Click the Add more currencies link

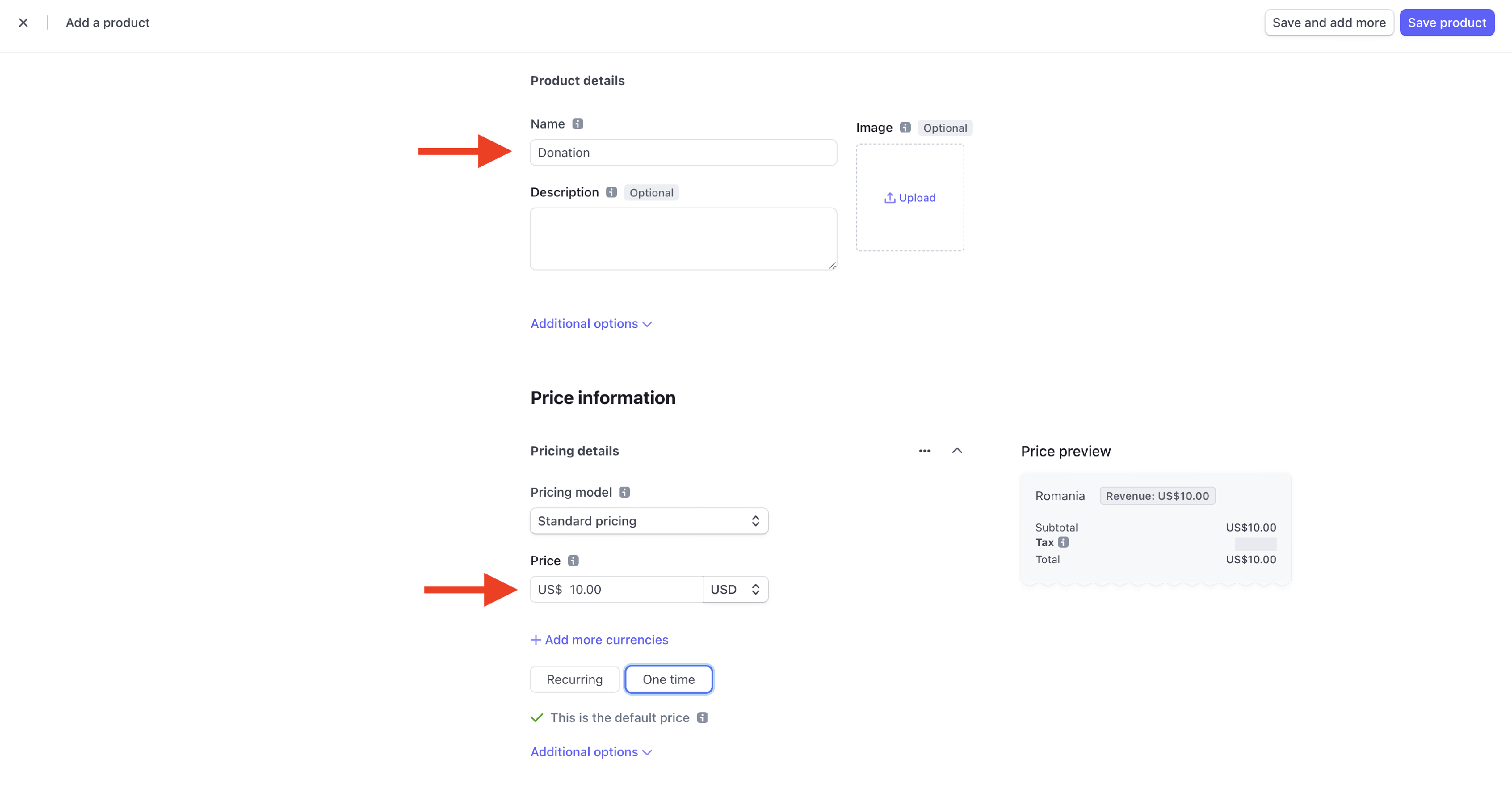tap(599, 640)
